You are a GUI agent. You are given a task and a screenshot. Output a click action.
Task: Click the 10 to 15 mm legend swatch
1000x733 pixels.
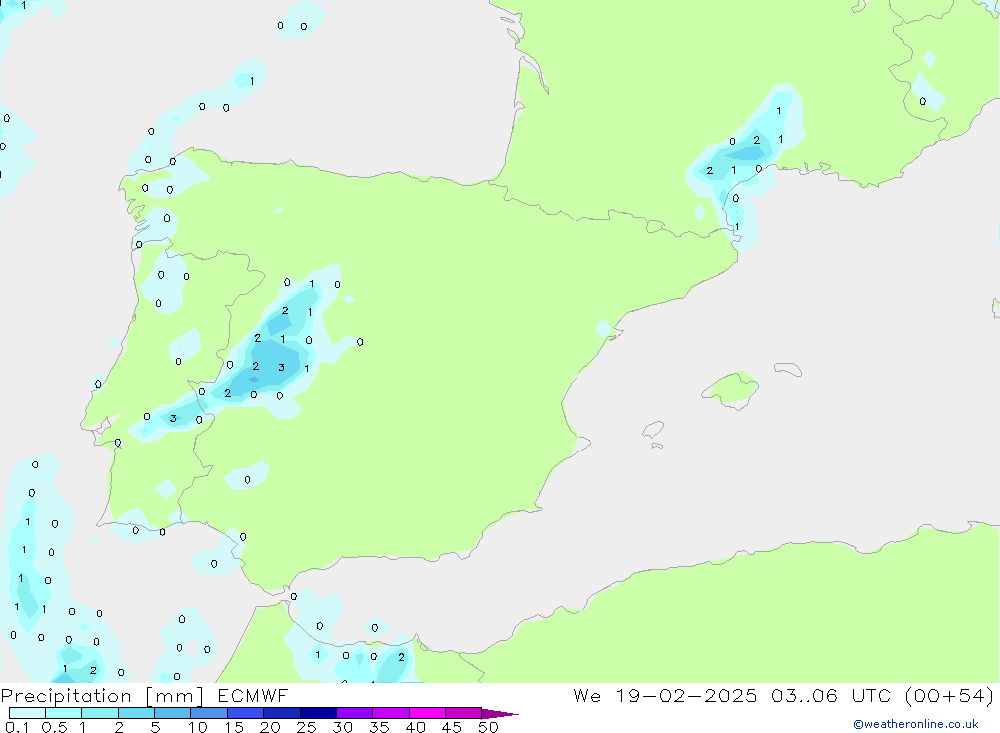pos(209,713)
